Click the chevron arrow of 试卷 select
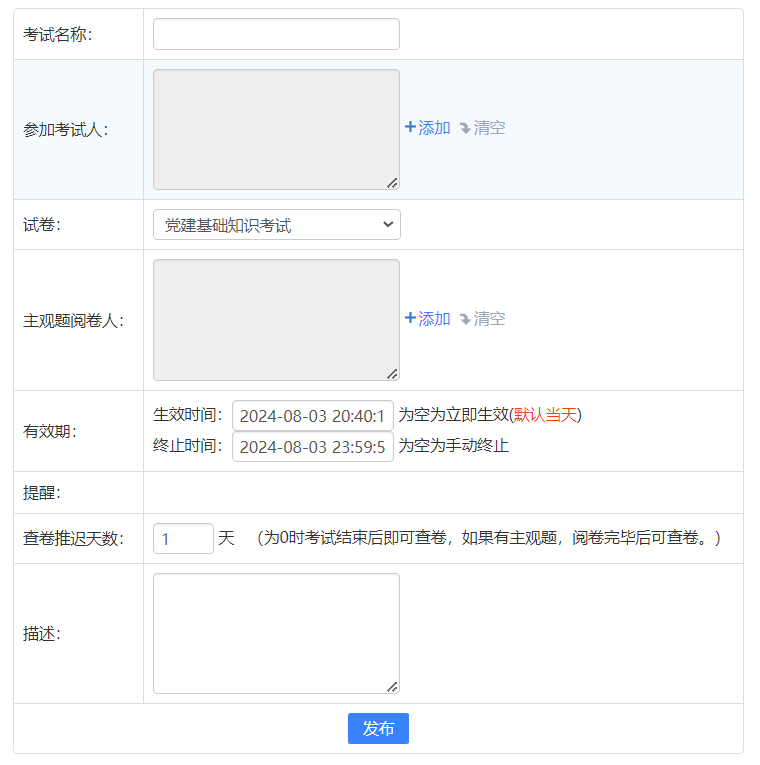The height and width of the screenshot is (765, 760). (388, 225)
